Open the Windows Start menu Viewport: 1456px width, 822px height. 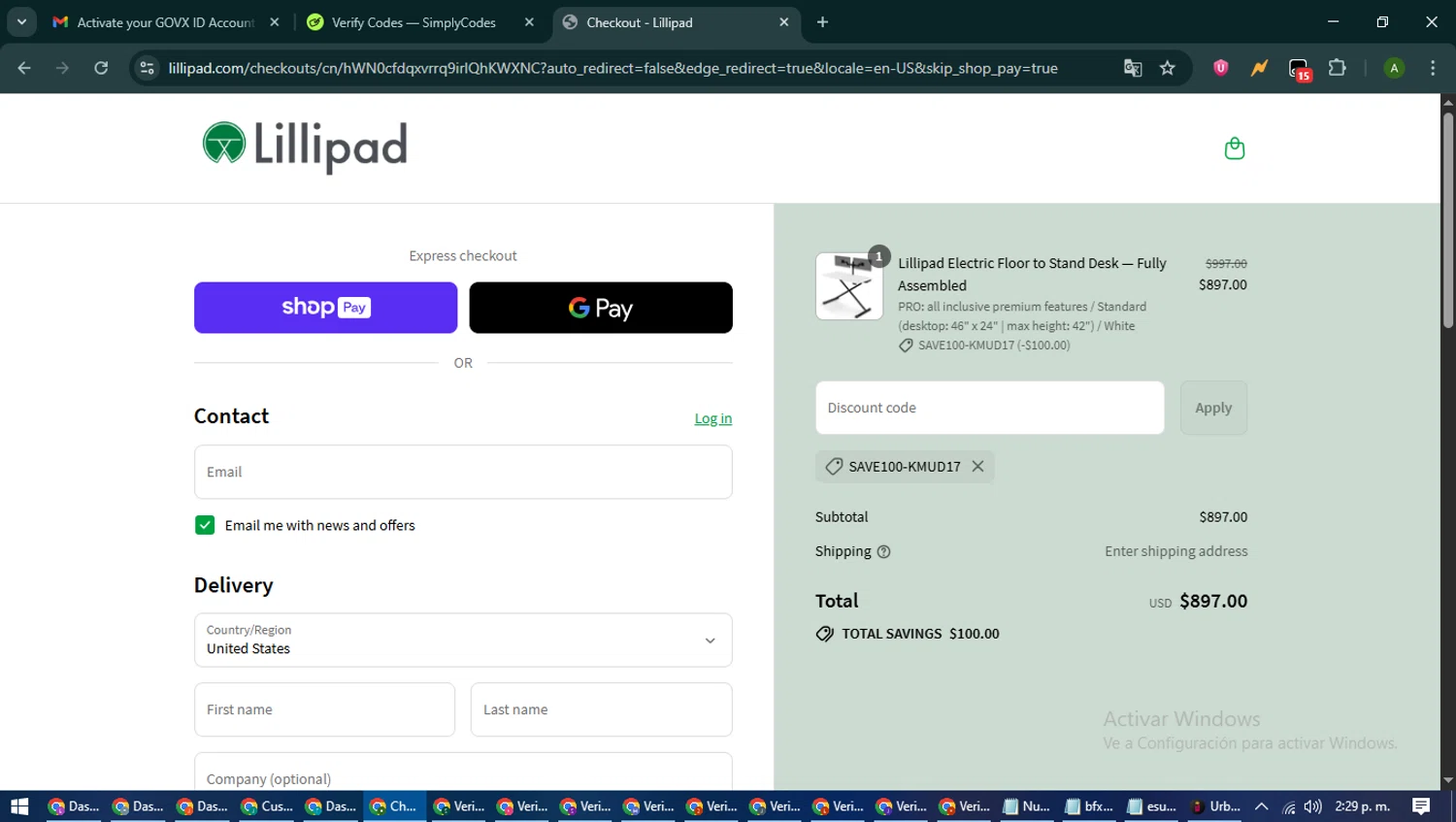pyautogui.click(x=19, y=806)
